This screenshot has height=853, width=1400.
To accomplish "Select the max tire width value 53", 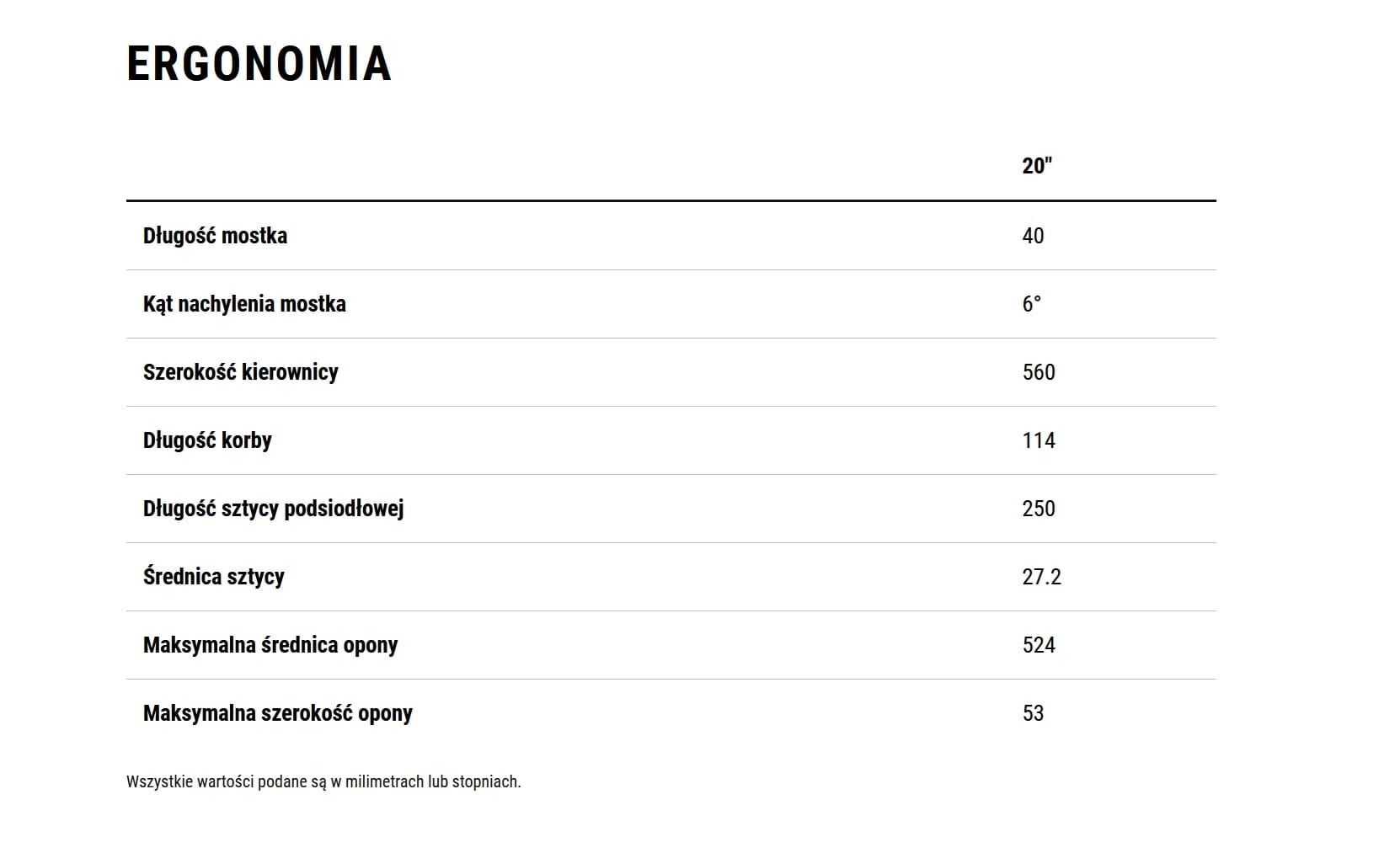I will tap(1033, 713).
